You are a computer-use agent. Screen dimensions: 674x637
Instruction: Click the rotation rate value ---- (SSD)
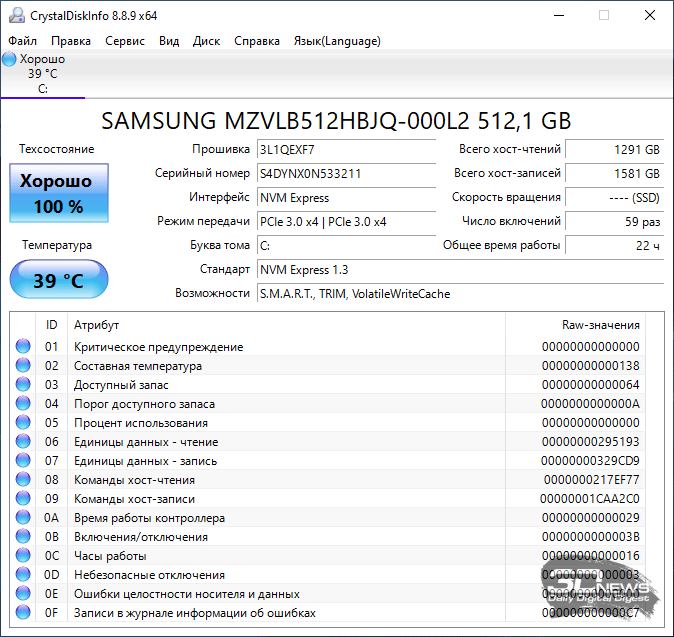(x=615, y=198)
